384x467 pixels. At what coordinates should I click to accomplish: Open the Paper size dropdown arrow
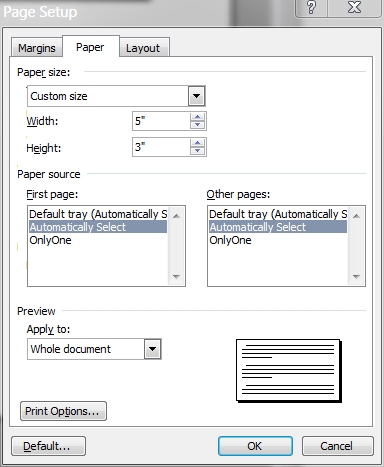[x=196, y=96]
